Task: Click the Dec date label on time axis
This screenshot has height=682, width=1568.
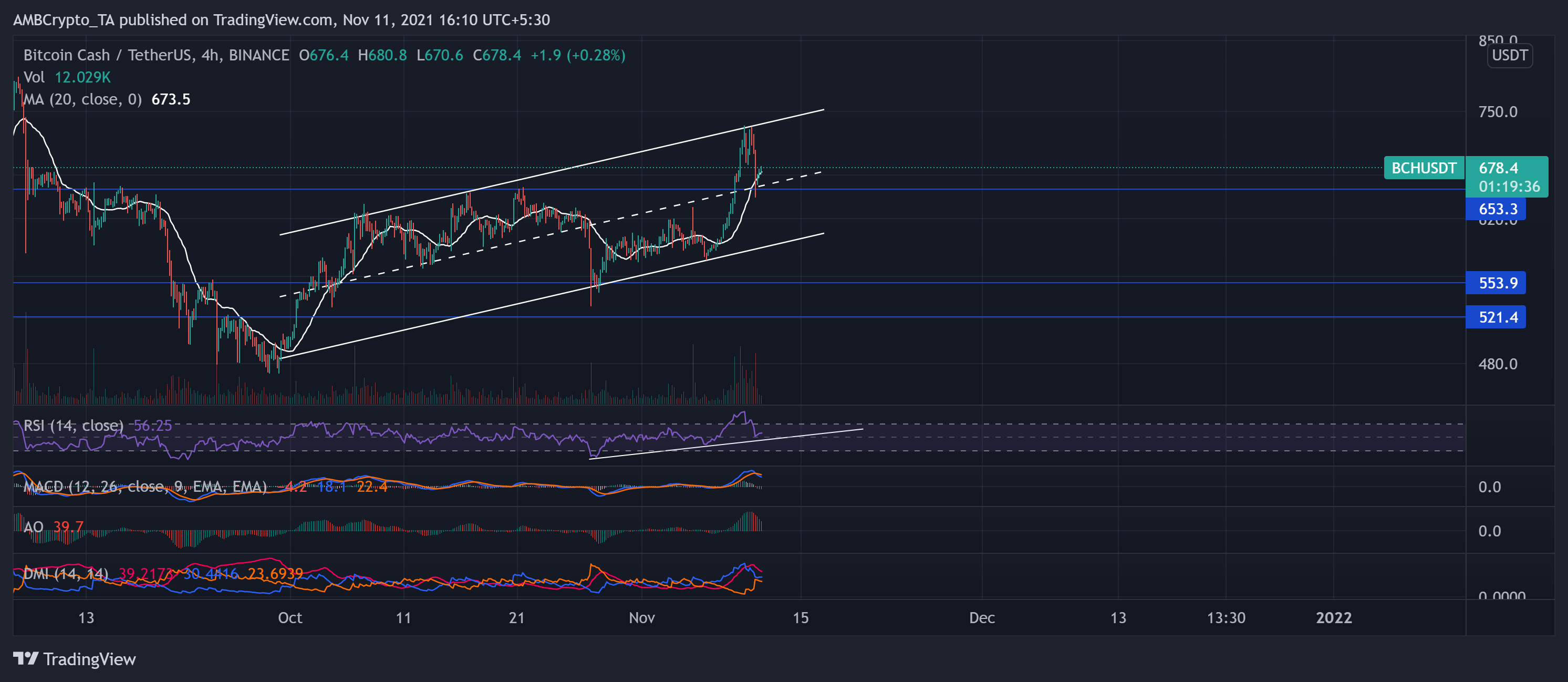Action: [x=982, y=617]
